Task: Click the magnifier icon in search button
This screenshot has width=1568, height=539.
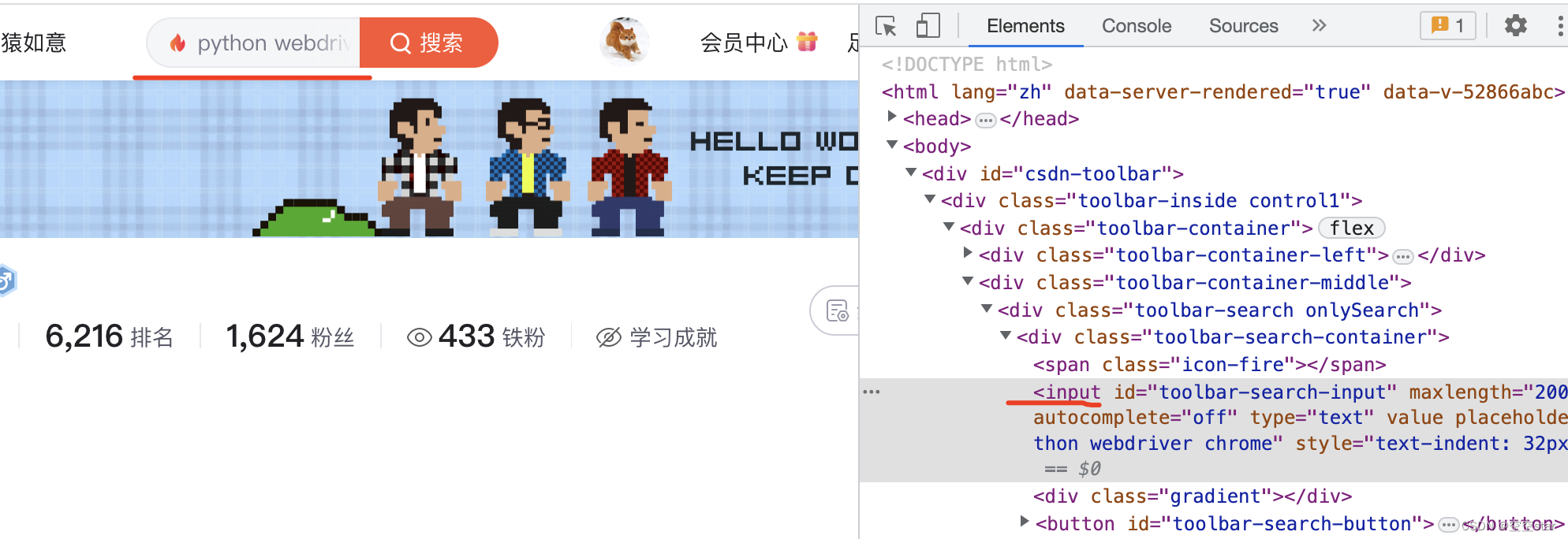Action: pyautogui.click(x=401, y=43)
